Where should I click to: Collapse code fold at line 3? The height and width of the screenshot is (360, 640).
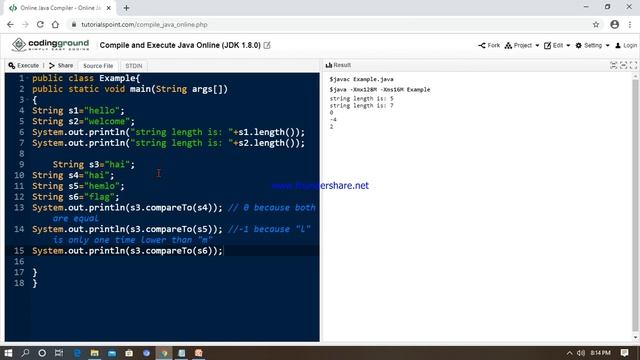click(27, 100)
